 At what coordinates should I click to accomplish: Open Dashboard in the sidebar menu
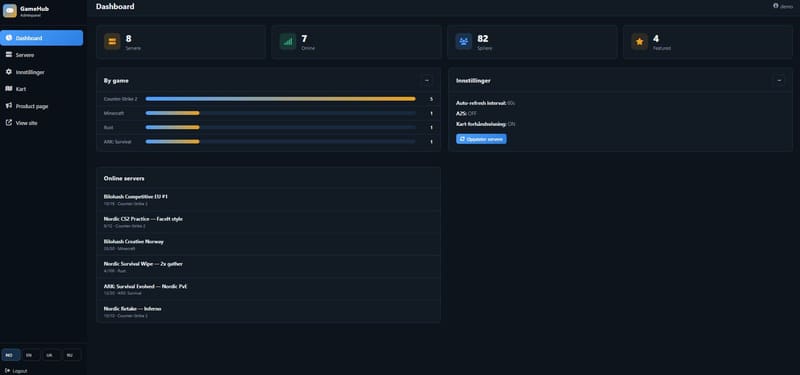click(x=42, y=38)
